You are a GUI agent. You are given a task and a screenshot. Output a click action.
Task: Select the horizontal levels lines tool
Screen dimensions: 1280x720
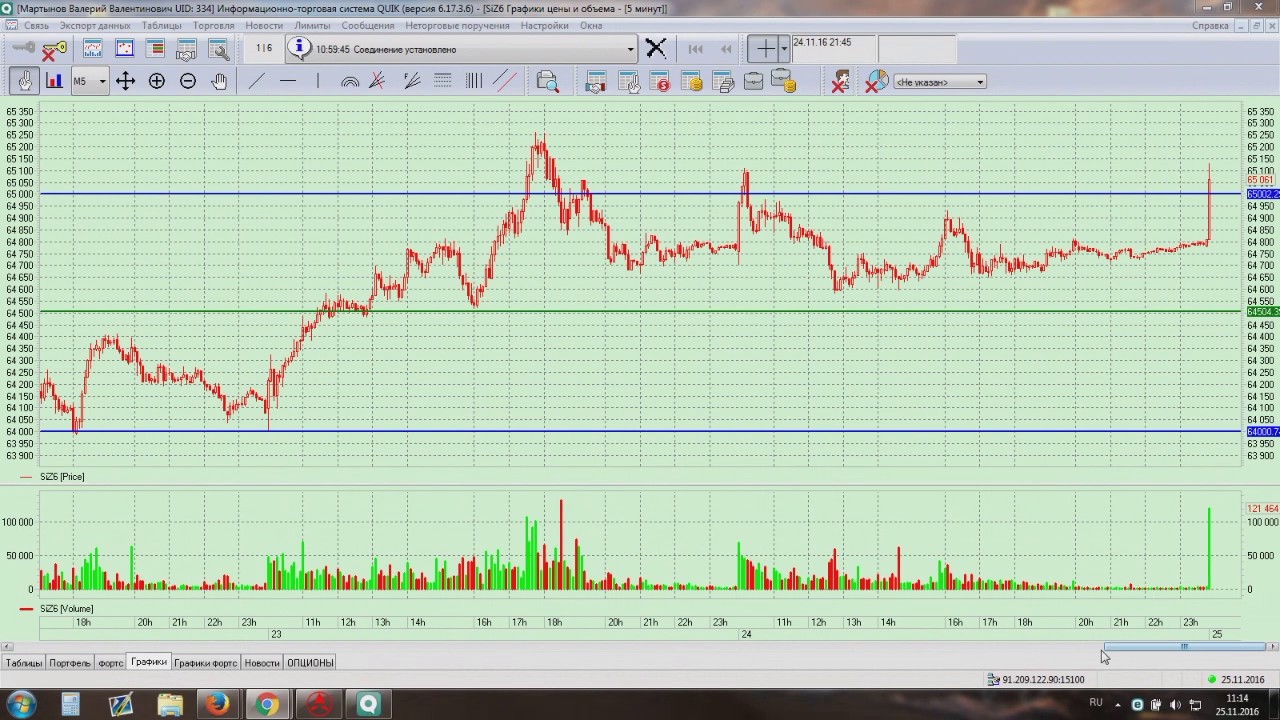point(443,81)
